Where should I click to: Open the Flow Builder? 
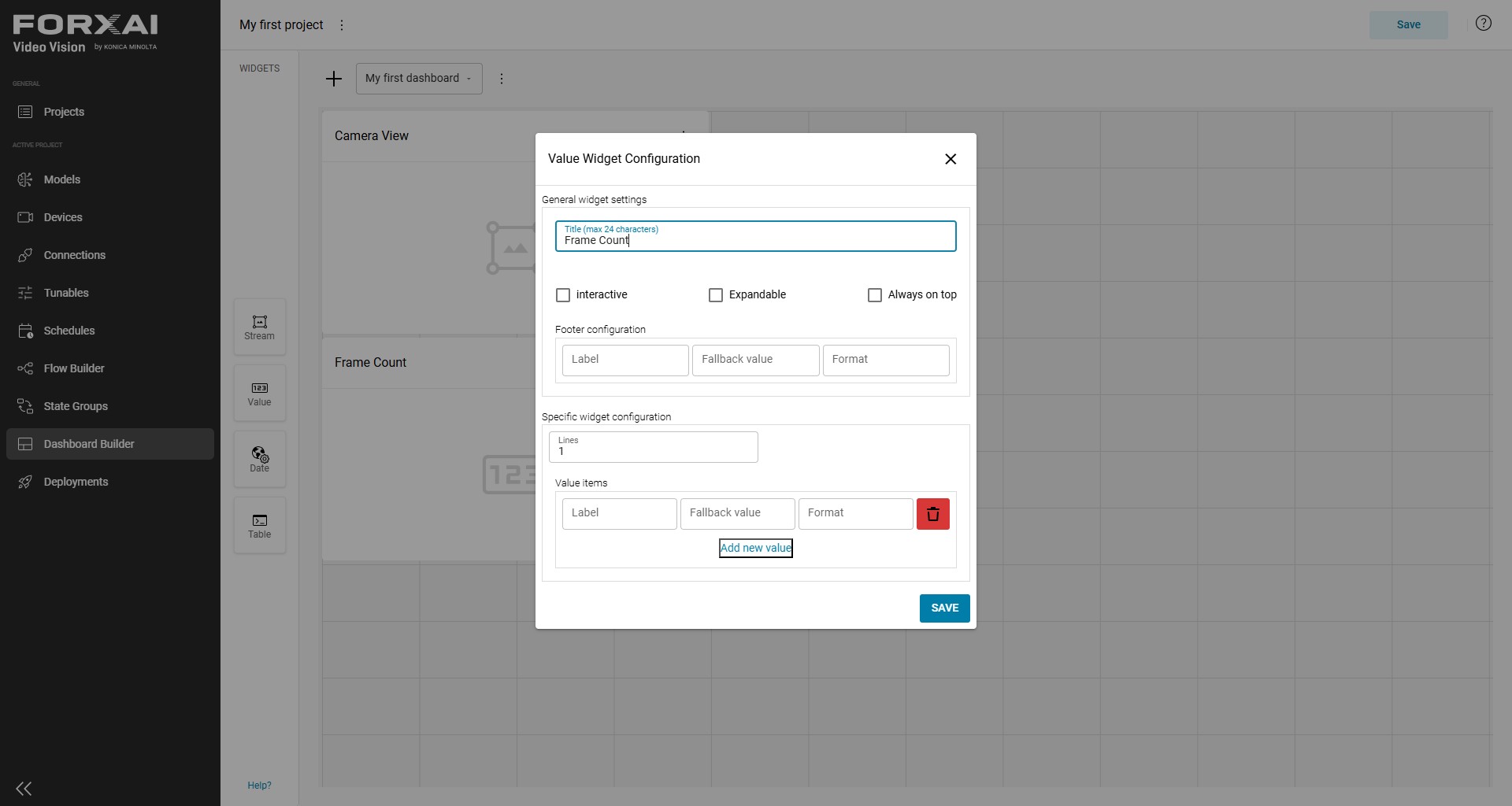point(110,368)
